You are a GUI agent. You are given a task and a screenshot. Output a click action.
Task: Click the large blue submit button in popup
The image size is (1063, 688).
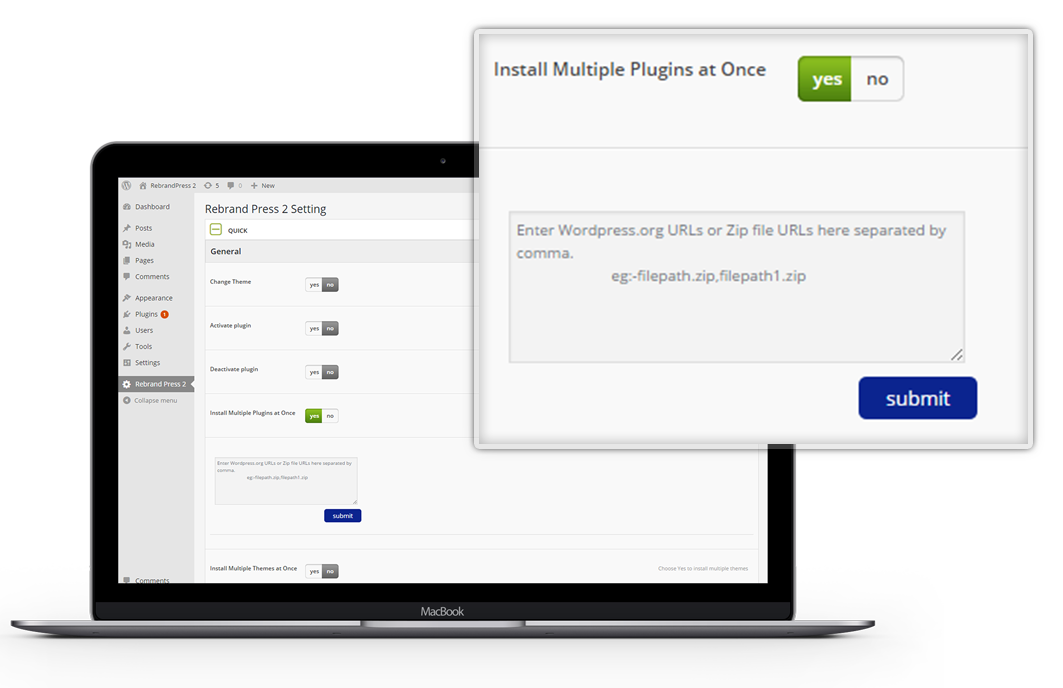(917, 398)
